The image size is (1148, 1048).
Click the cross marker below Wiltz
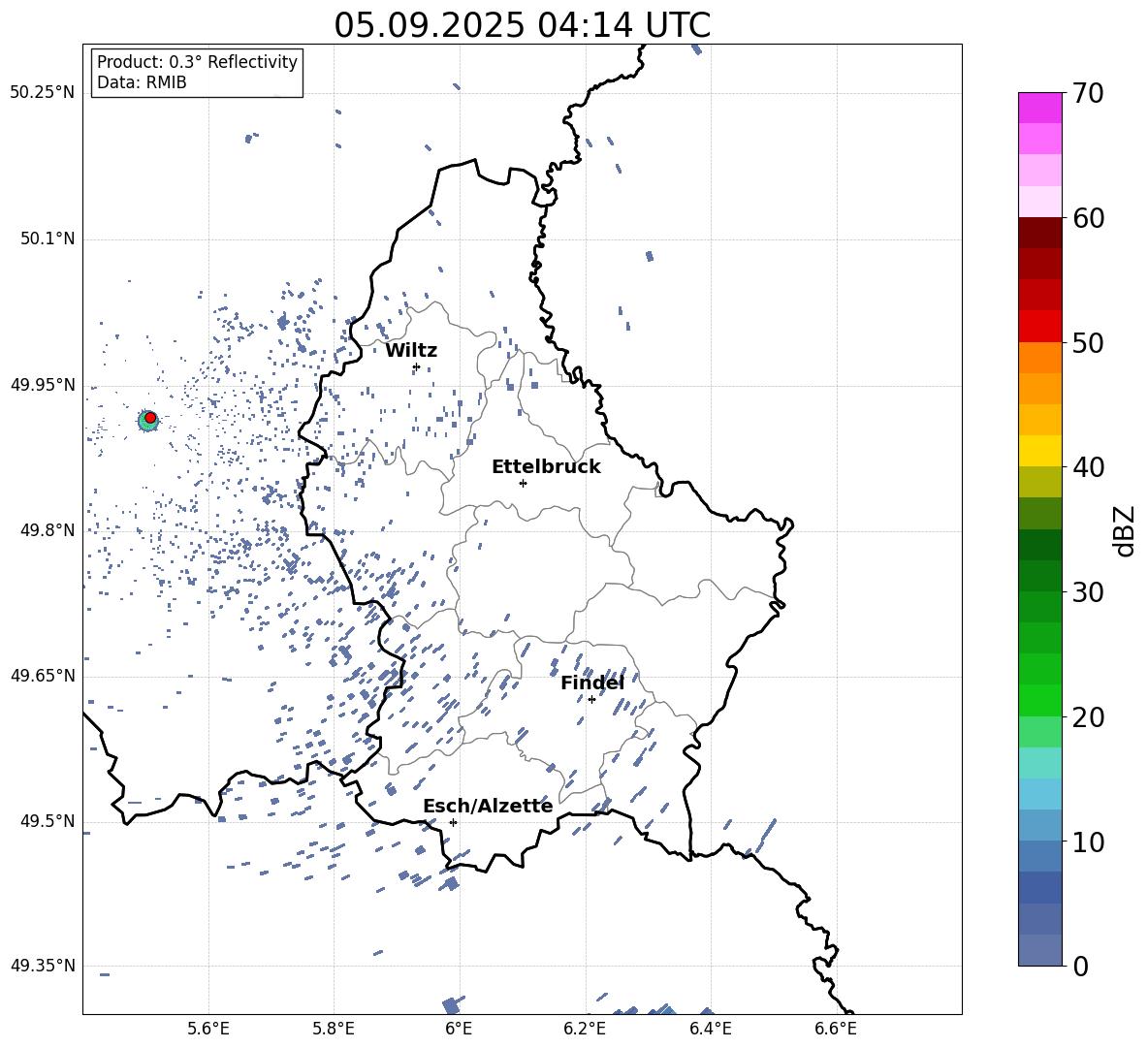pos(416,366)
